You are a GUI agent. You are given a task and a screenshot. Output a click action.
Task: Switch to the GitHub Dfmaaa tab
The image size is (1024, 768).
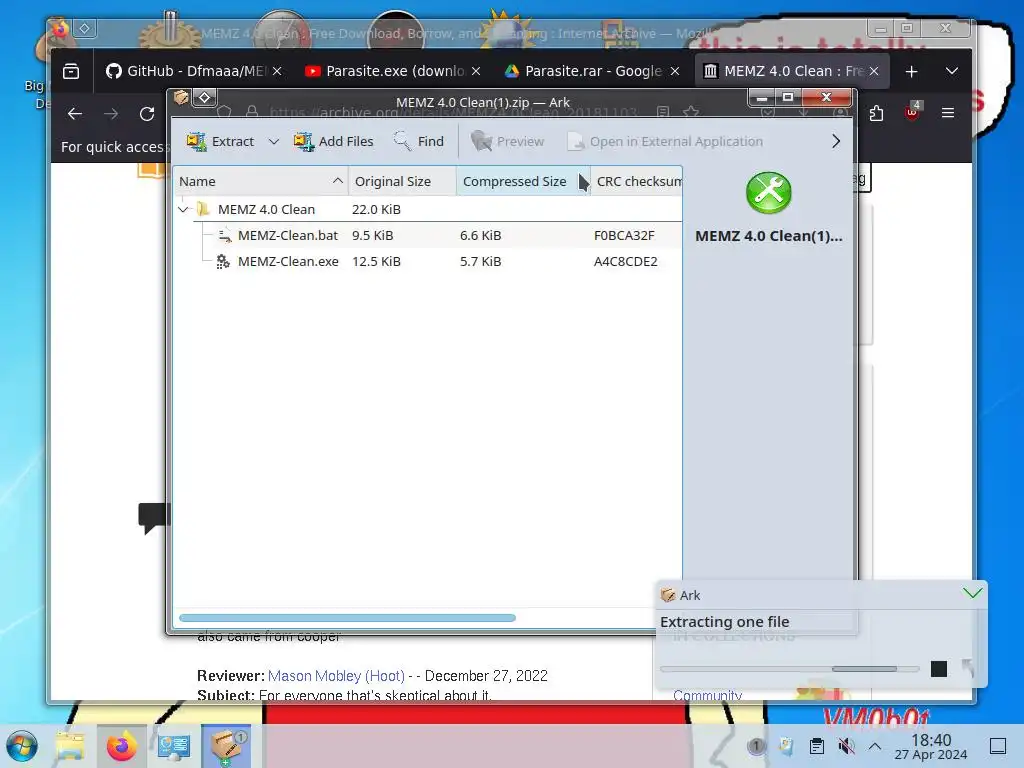[186, 71]
